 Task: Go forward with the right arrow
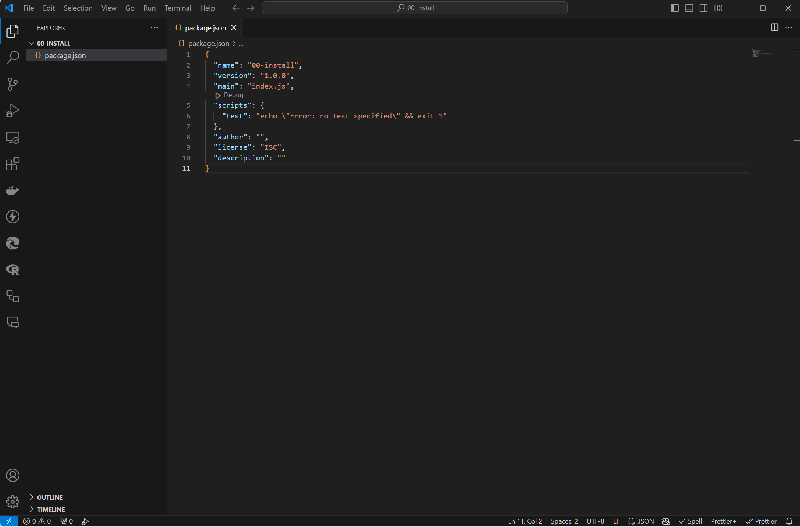click(251, 8)
